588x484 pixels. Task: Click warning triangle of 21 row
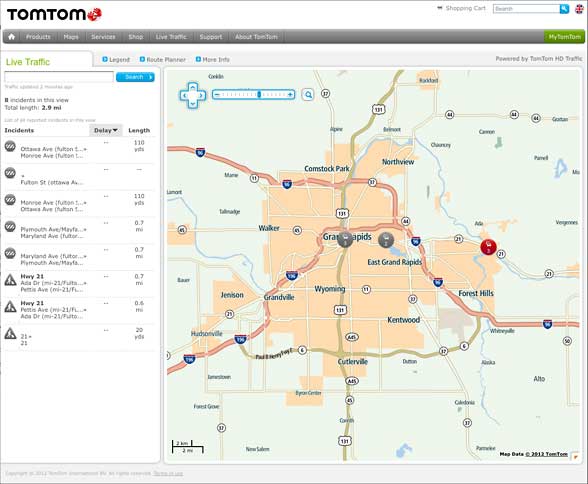[10, 333]
